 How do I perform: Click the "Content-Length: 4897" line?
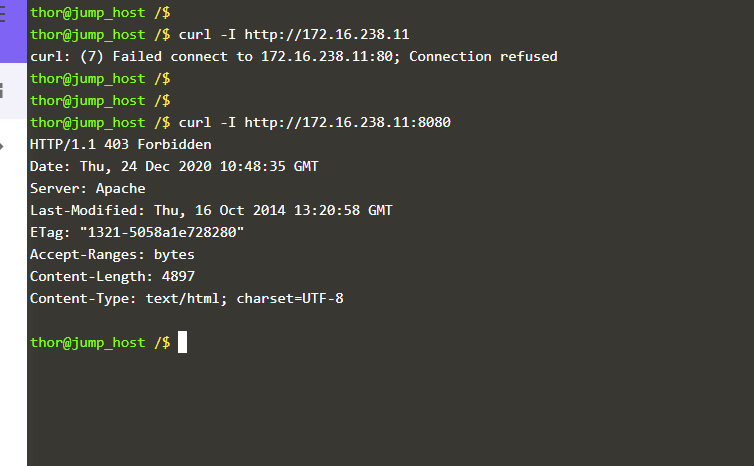click(x=112, y=276)
